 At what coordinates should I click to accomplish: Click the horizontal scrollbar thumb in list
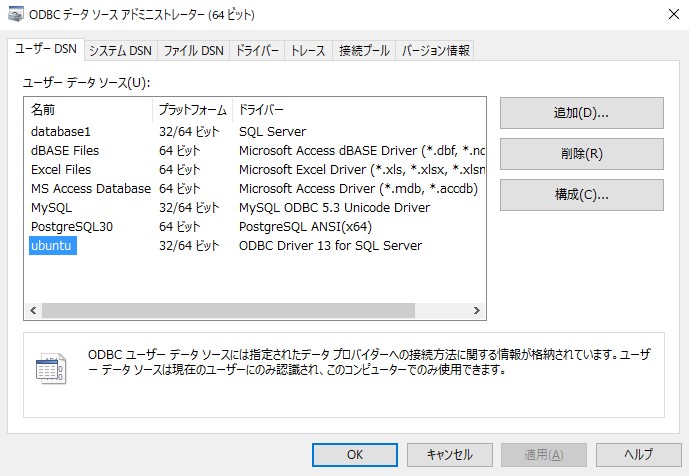coord(228,311)
